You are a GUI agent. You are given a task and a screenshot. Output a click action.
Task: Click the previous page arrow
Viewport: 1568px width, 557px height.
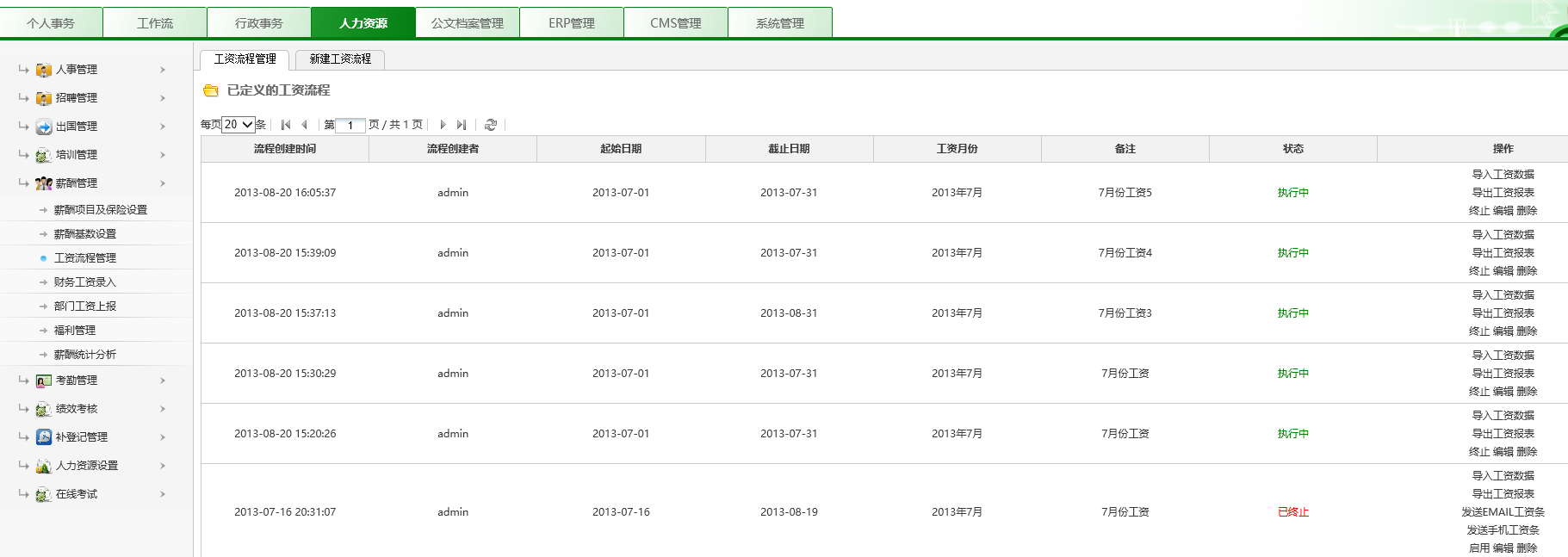304,125
